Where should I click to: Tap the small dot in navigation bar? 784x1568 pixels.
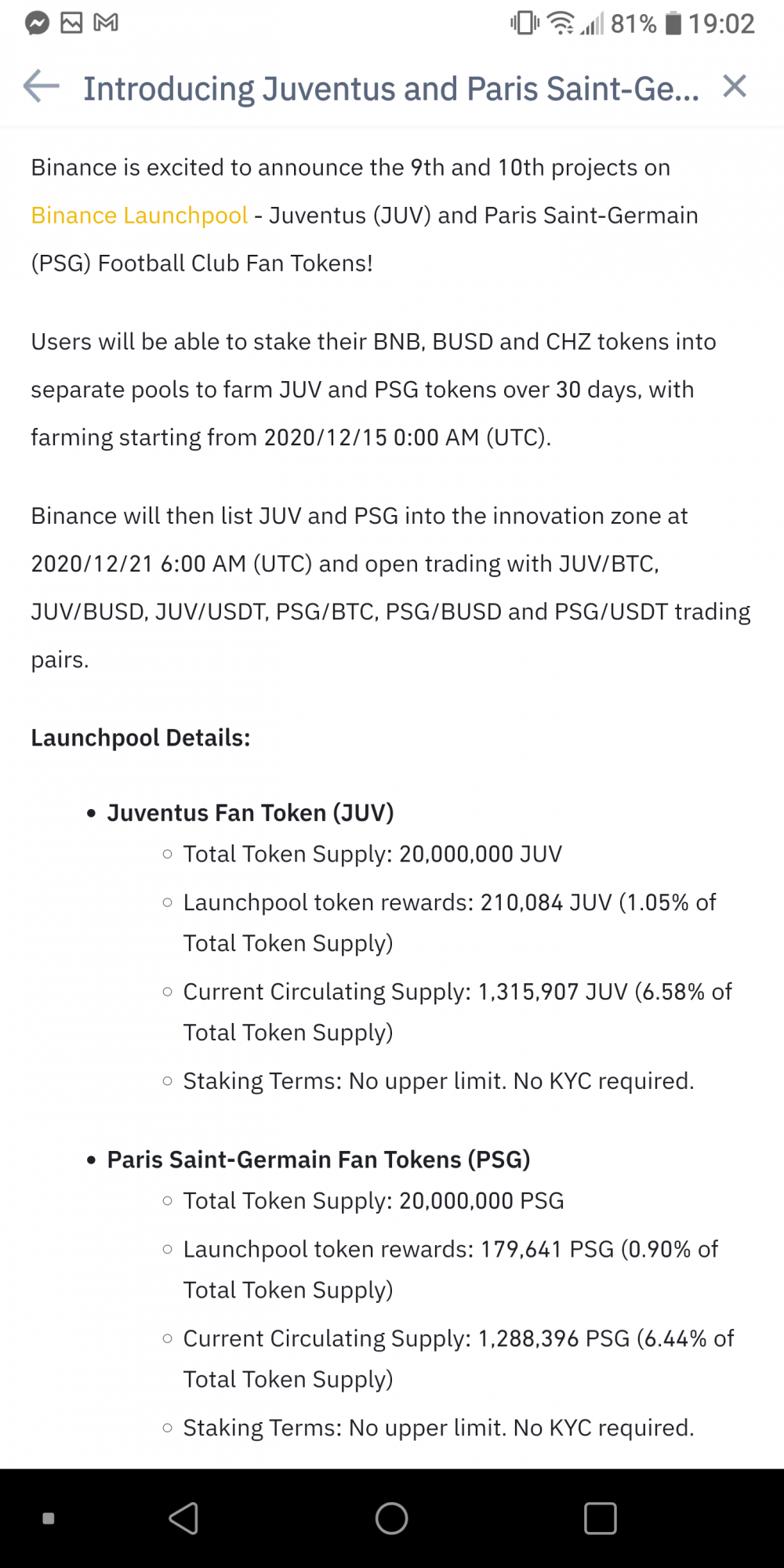(49, 1519)
